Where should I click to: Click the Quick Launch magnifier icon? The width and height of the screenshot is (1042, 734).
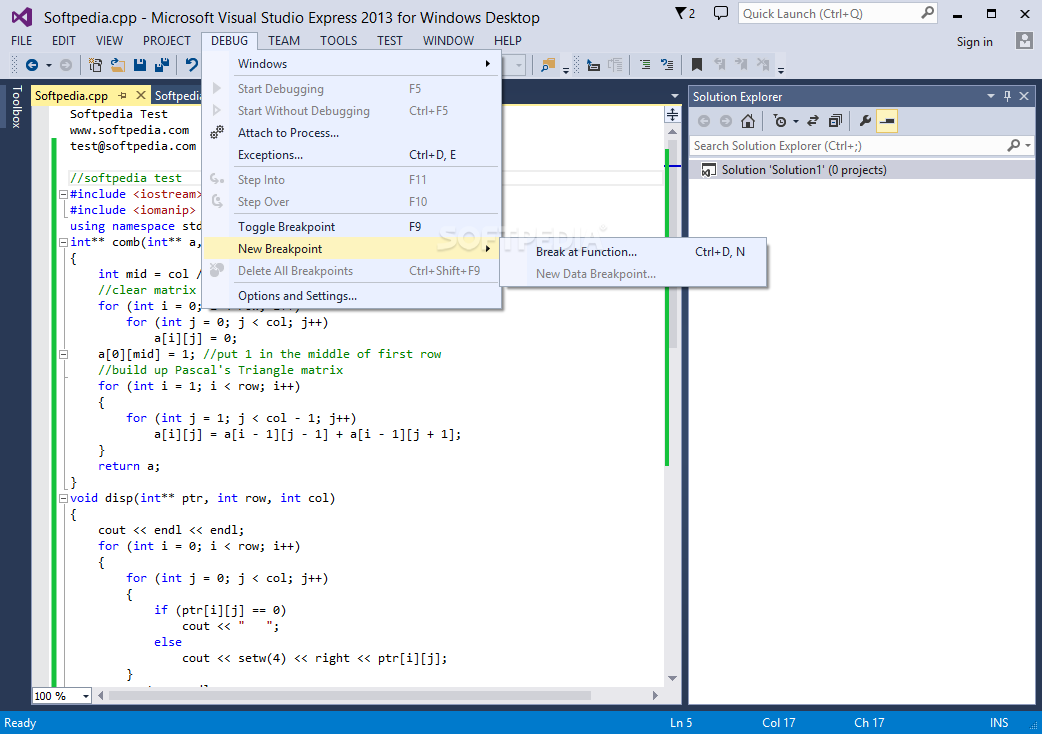pyautogui.click(x=927, y=13)
